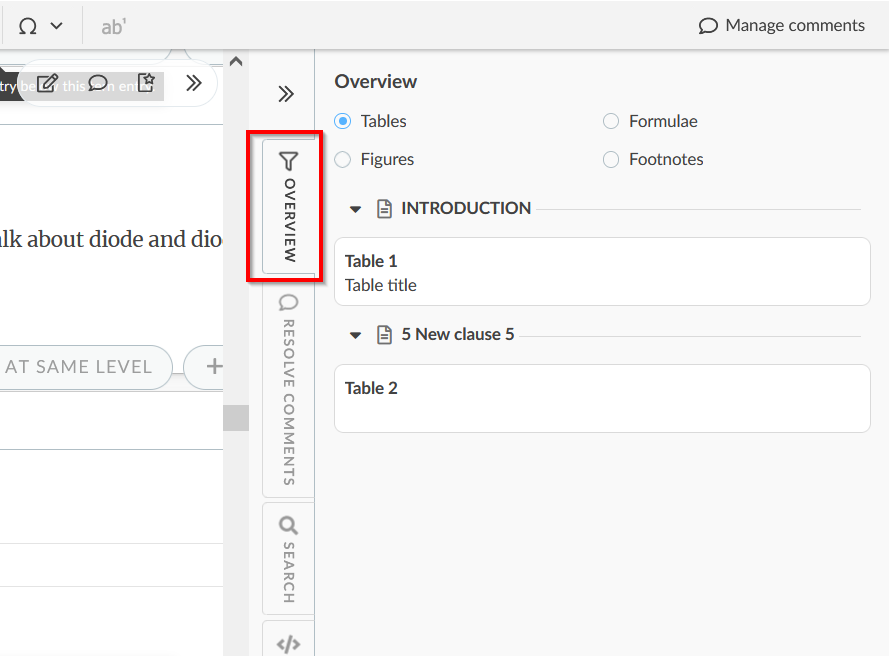Select the Formulae radio button
The image size is (889, 656).
tap(611, 121)
